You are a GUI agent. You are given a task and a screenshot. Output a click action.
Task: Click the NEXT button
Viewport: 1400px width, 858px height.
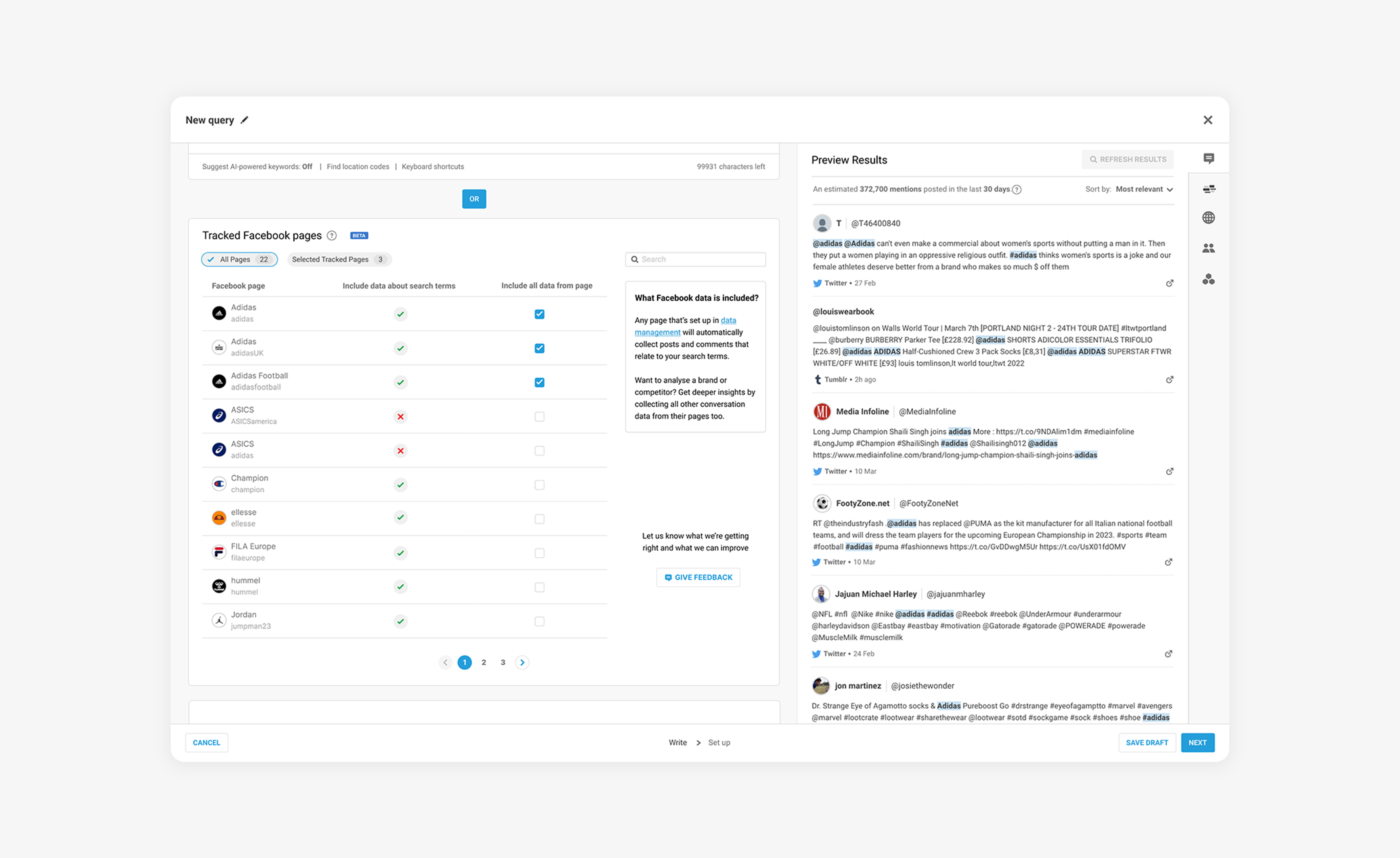1197,742
